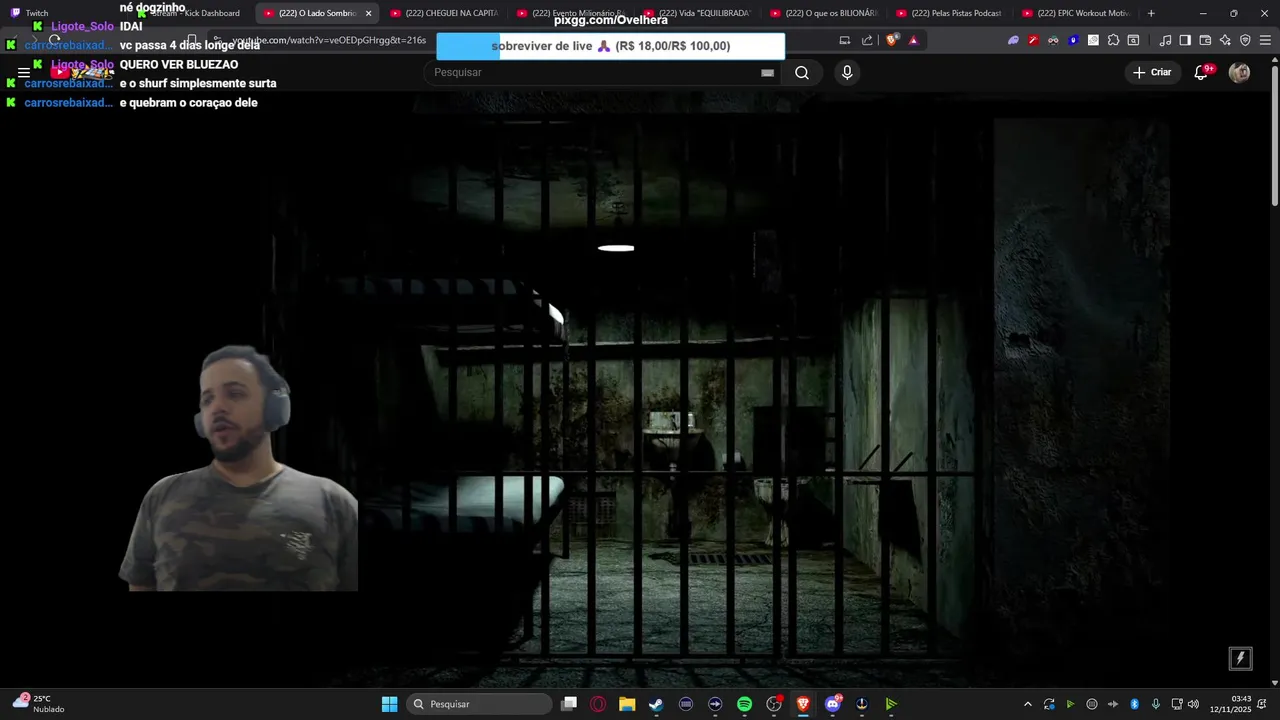Open the YouTube account avatar menu
This screenshot has height=720, width=1280.
click(x=1239, y=72)
